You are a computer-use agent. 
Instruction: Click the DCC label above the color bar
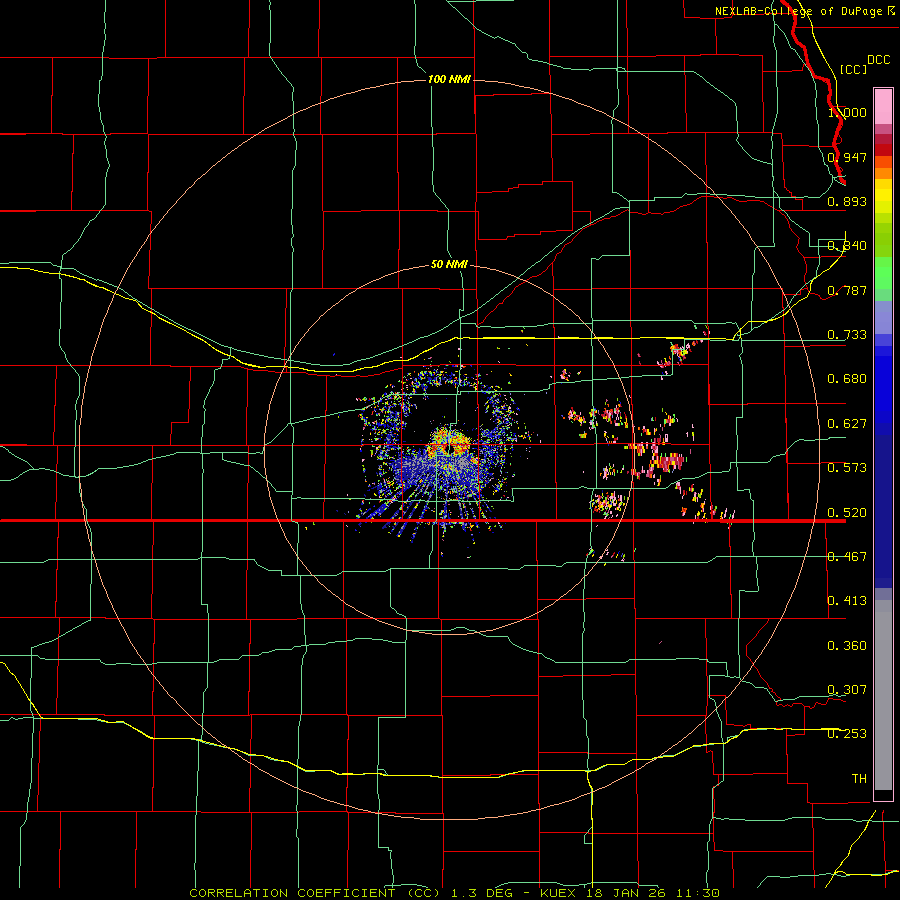click(878, 60)
